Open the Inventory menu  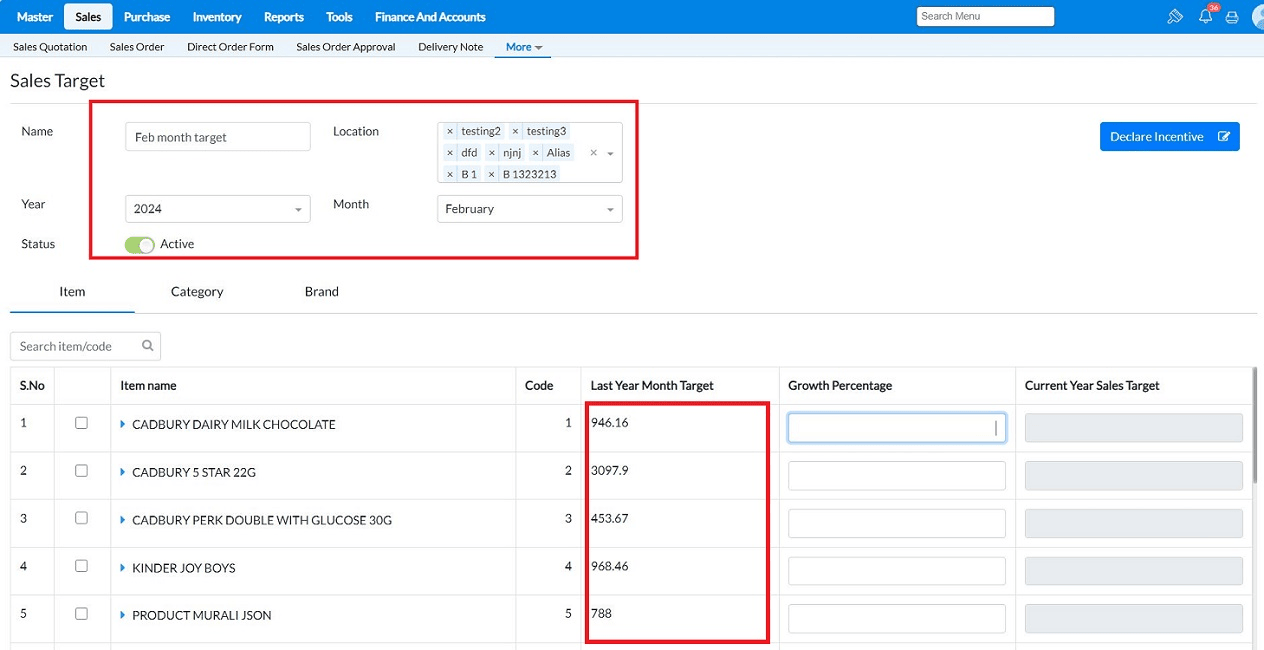coord(217,17)
